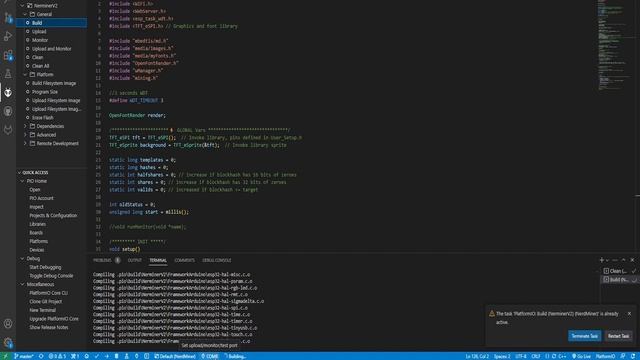The height and width of the screenshot is (360, 640).
Task: Open errors and warnings count in status bar
Action: tap(57, 356)
